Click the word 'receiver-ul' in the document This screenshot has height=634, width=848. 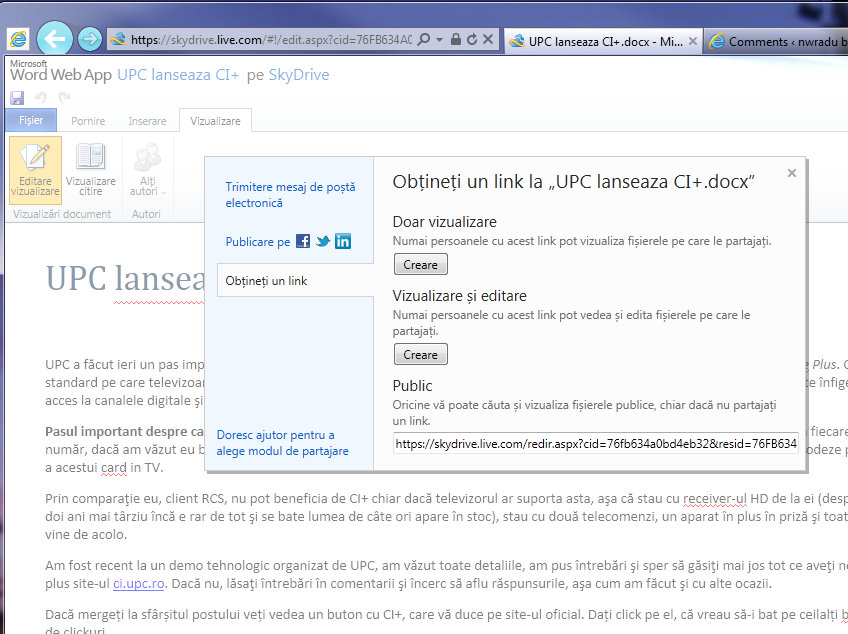(715, 498)
